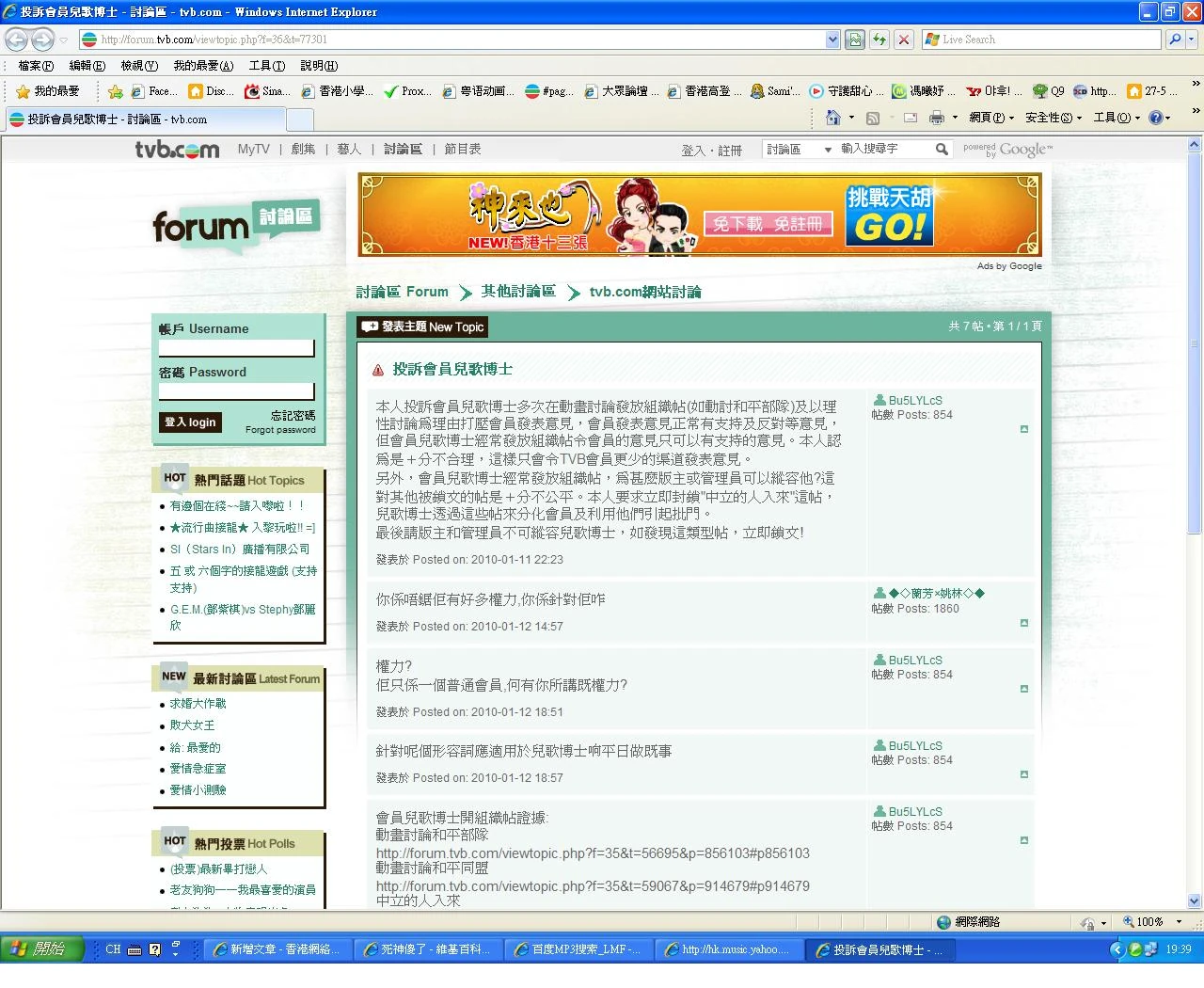This screenshot has height=988, width=1204.
Task: Switch to the 死神傻了 維基百科 taskbar window
Action: (x=428, y=949)
